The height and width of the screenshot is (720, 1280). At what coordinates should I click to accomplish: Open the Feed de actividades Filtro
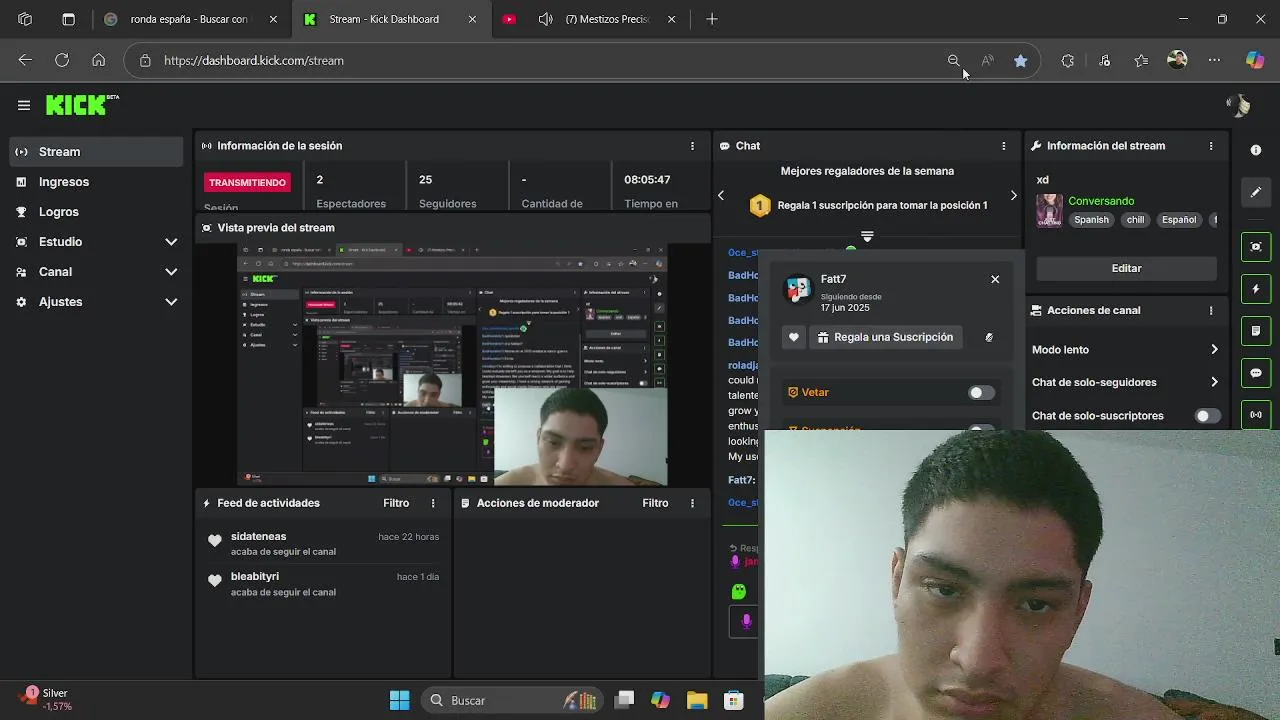pos(396,503)
